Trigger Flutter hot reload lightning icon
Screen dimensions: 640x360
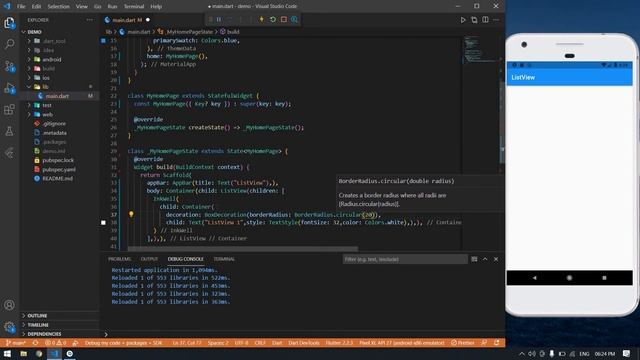coord(262,19)
